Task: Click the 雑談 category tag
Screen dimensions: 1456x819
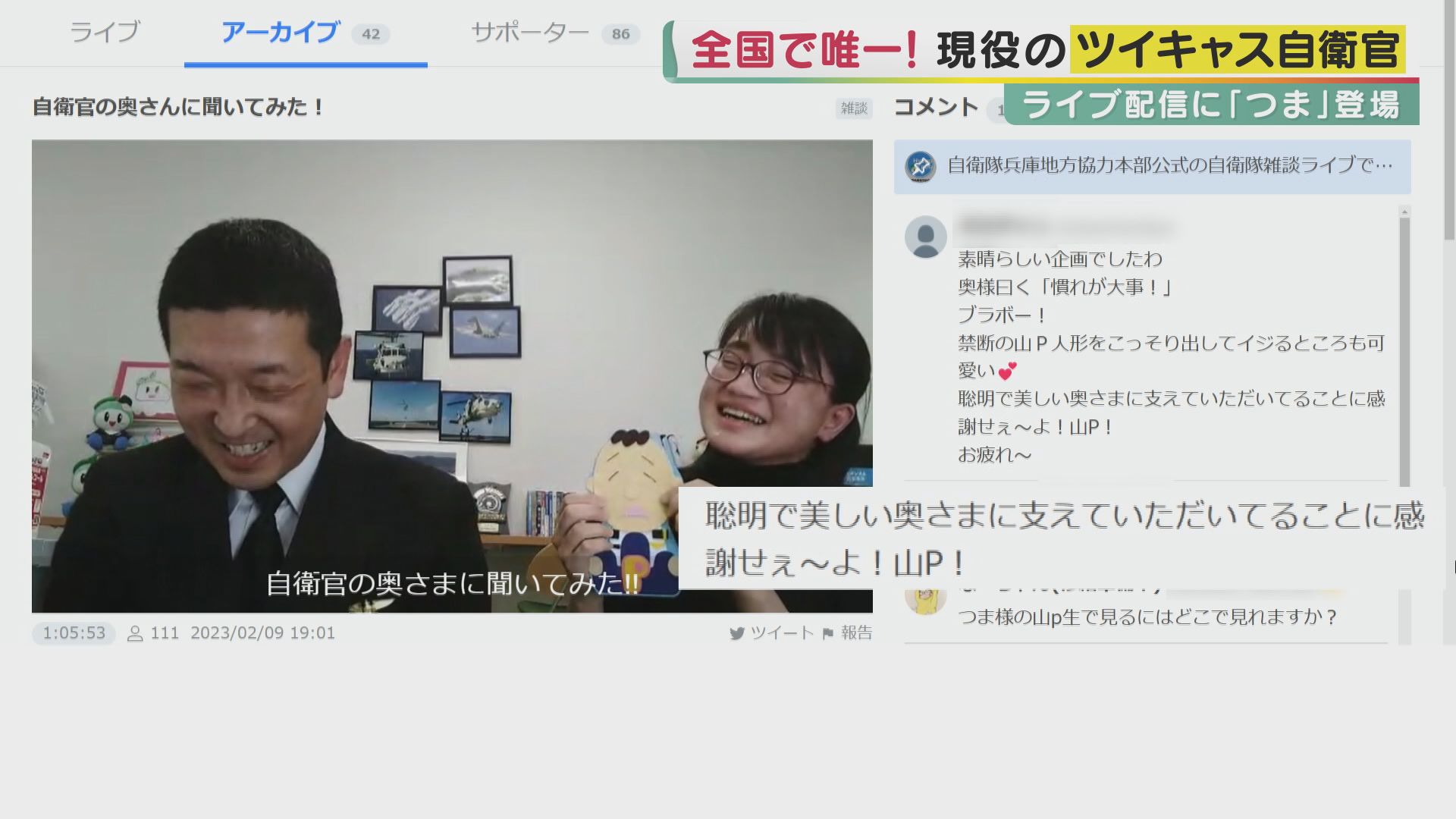Action: coord(854,108)
